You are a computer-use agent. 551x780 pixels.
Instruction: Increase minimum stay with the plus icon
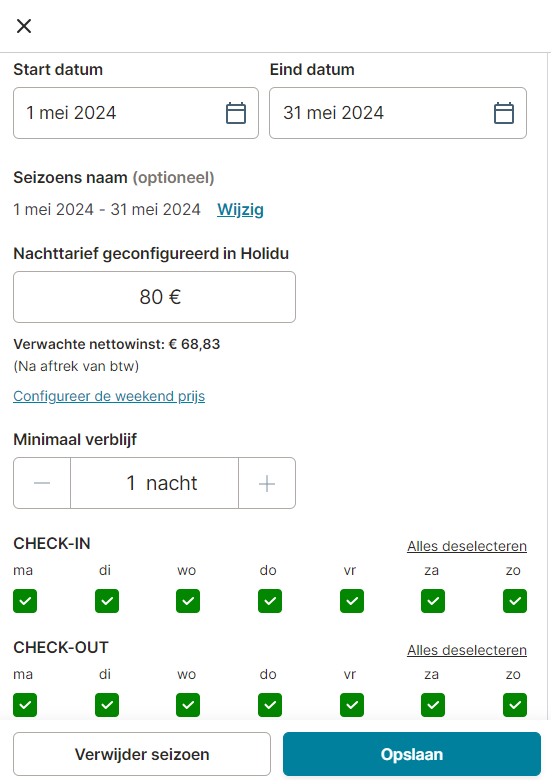point(267,483)
